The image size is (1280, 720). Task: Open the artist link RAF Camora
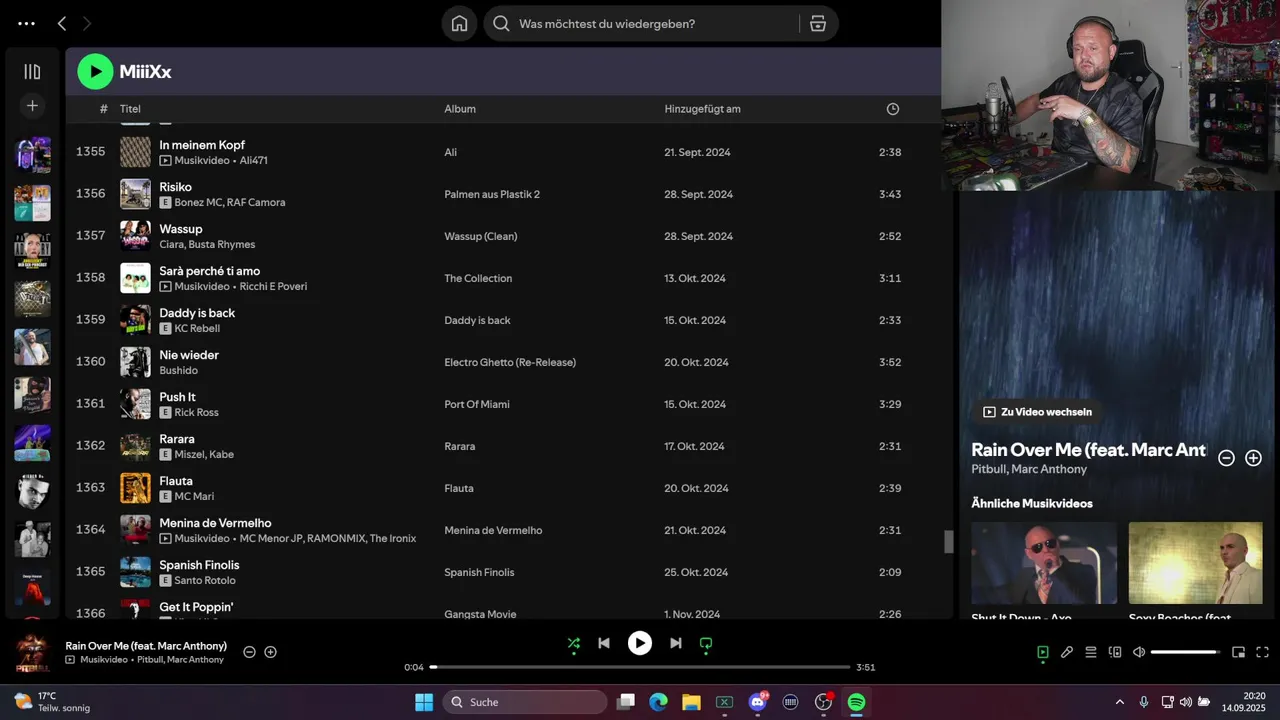click(x=256, y=202)
